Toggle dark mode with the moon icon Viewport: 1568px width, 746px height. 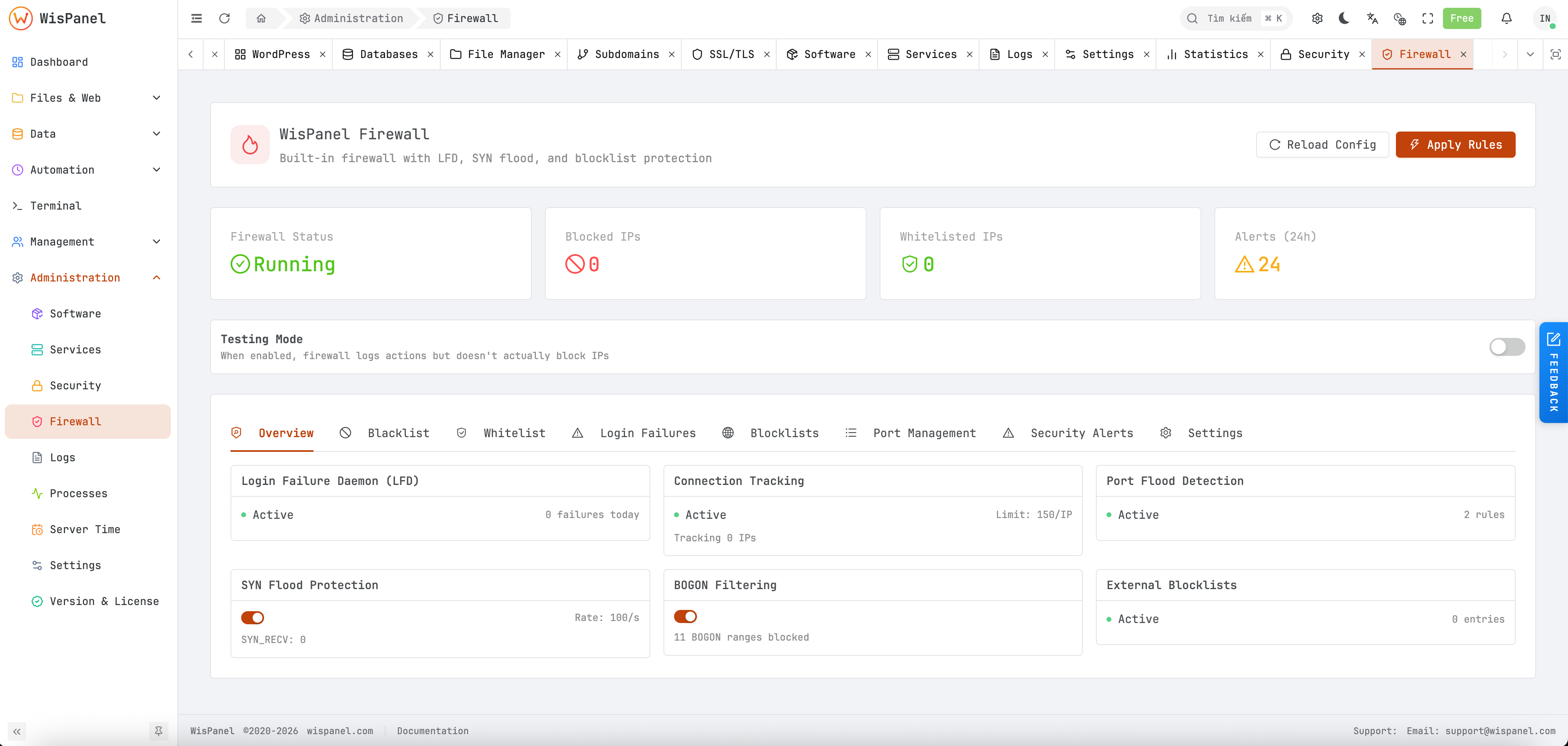[1344, 18]
